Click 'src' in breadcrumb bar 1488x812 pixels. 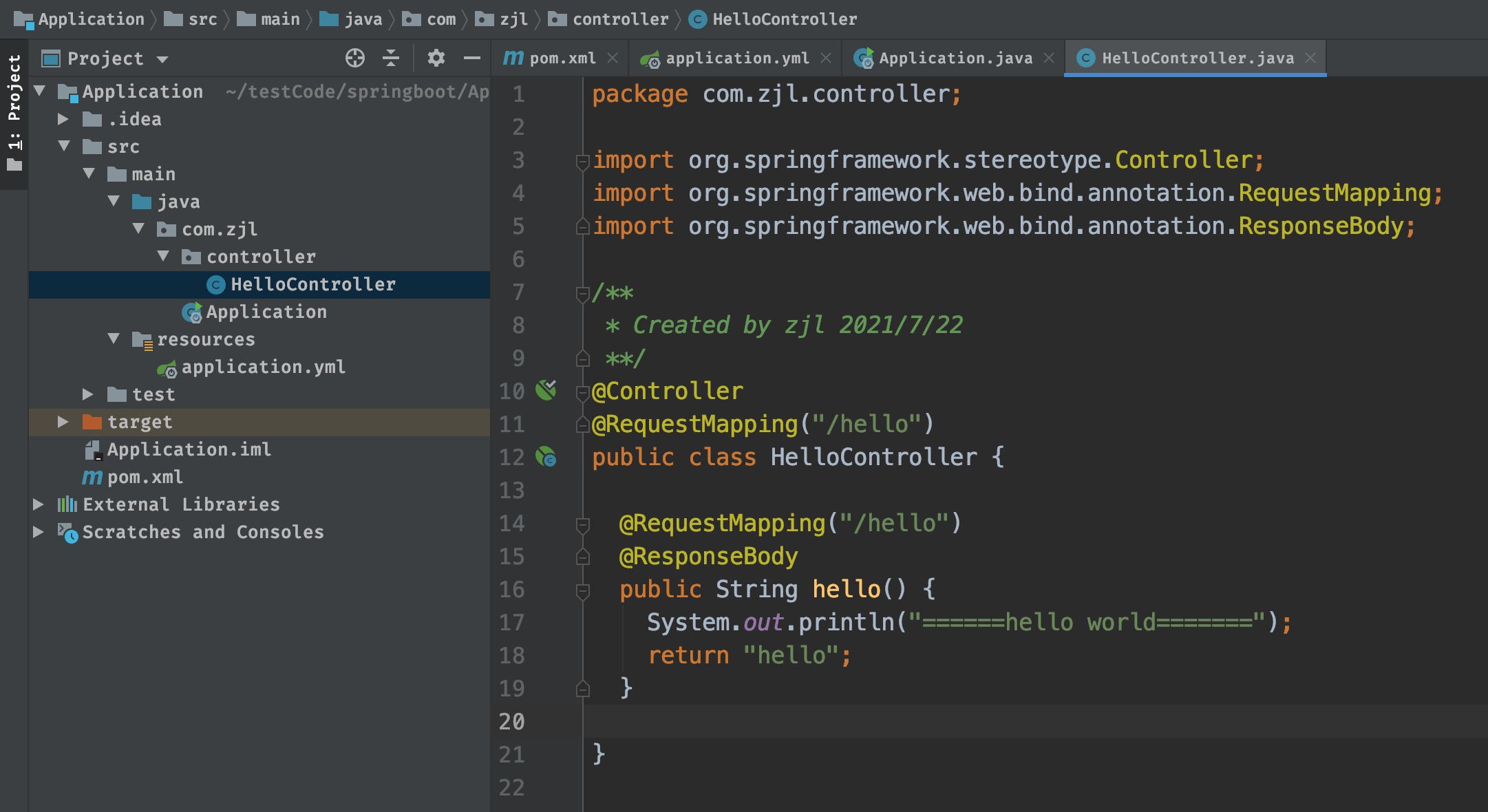[203, 19]
